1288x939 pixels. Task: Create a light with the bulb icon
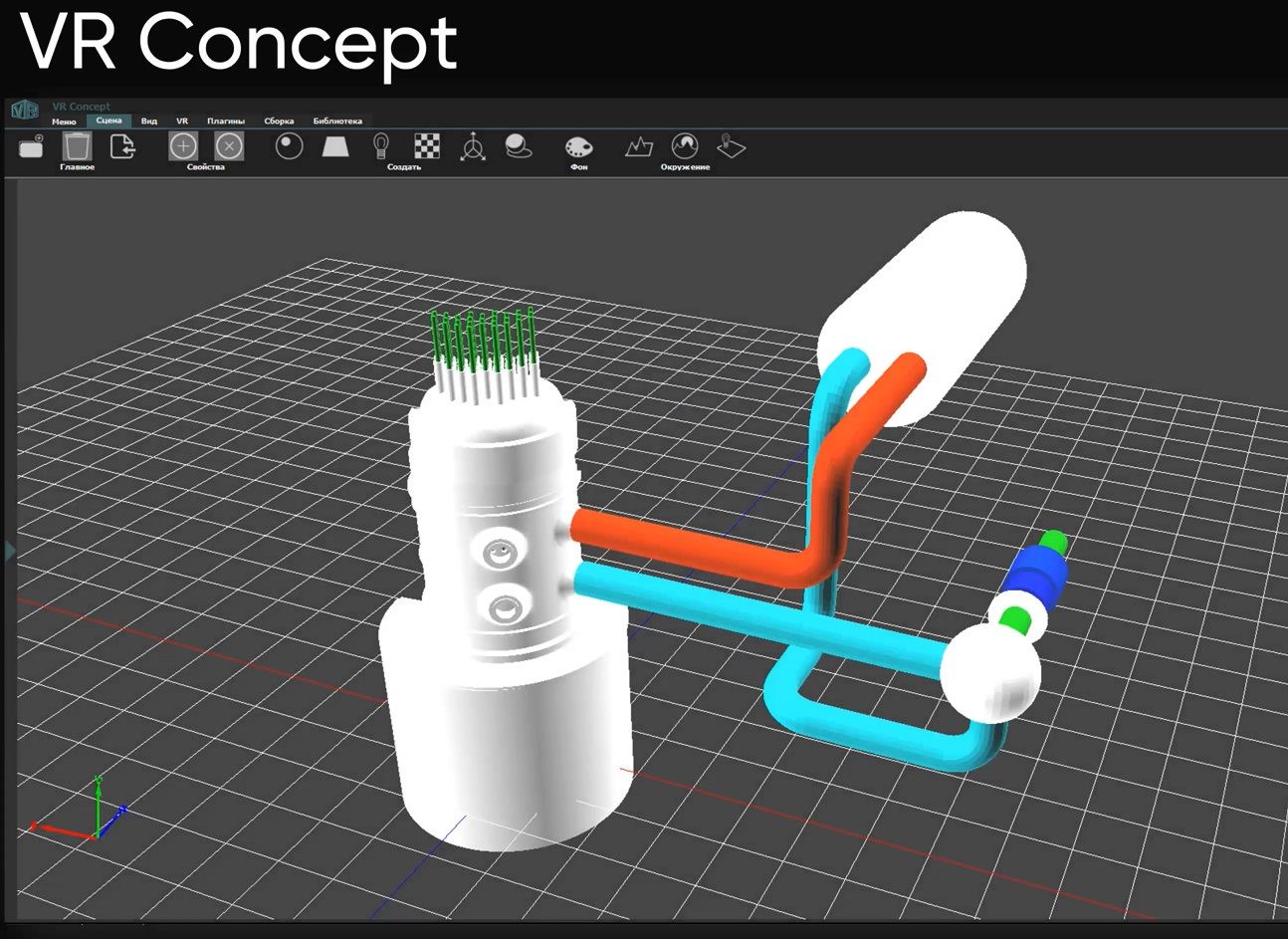tap(380, 146)
